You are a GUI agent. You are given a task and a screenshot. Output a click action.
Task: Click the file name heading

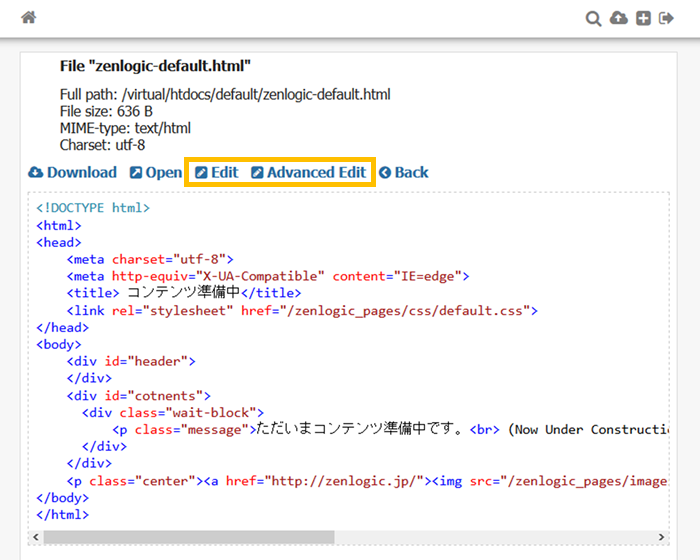[155, 66]
